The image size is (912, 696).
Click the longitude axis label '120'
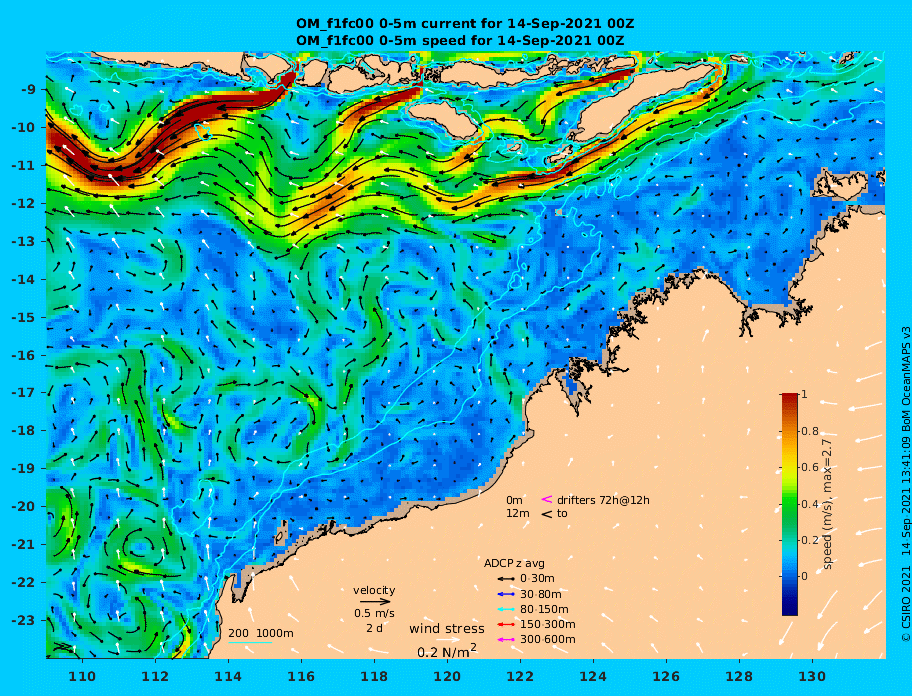pos(447,676)
